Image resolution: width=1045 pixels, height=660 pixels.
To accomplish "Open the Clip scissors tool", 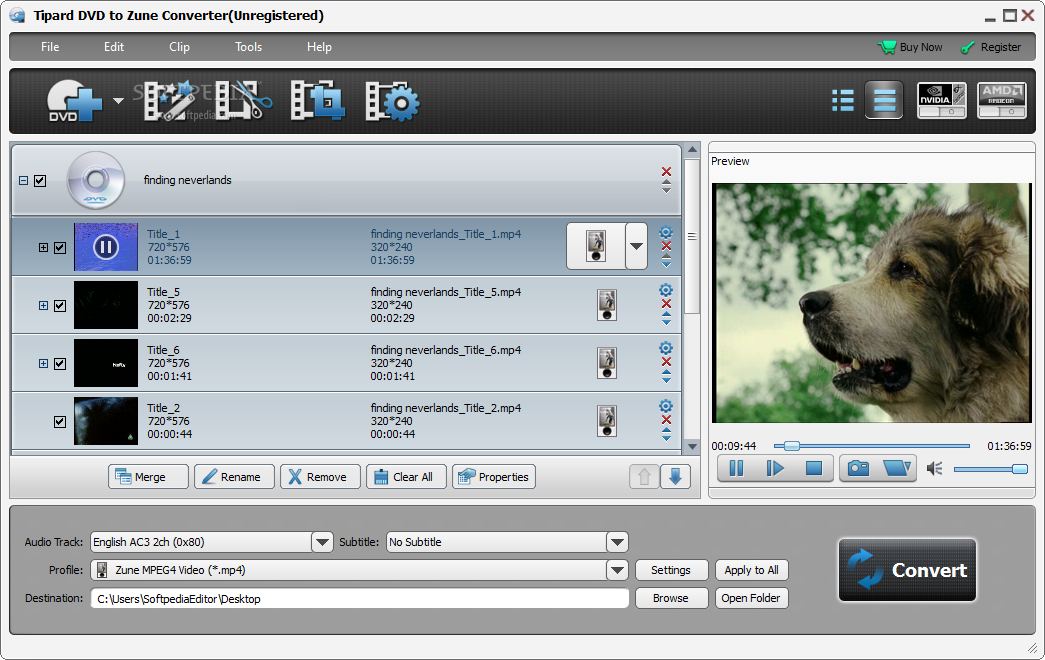I will 244,101.
